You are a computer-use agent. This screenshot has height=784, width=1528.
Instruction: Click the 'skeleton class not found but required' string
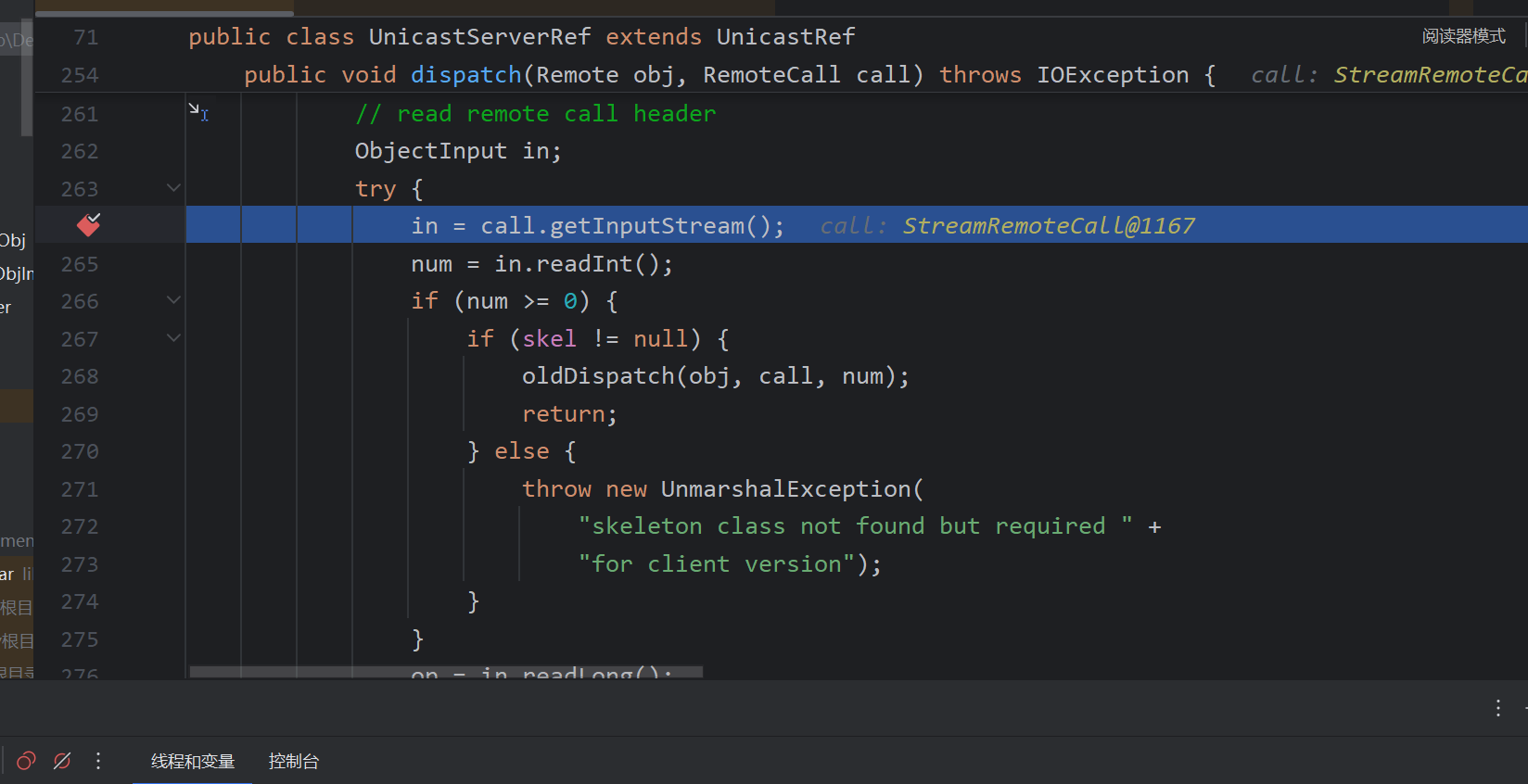pyautogui.click(x=855, y=526)
